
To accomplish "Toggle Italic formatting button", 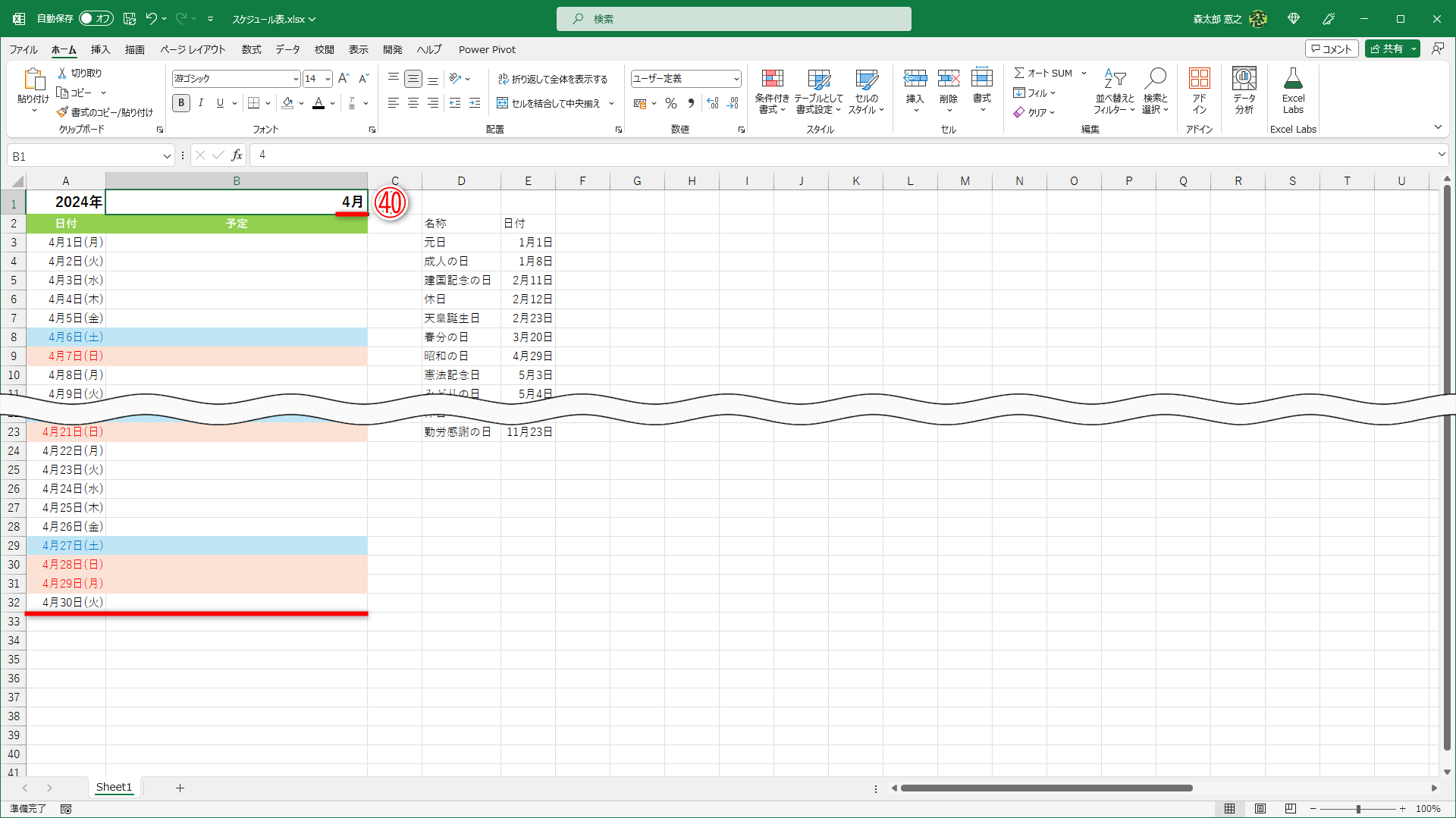I will pyautogui.click(x=201, y=103).
